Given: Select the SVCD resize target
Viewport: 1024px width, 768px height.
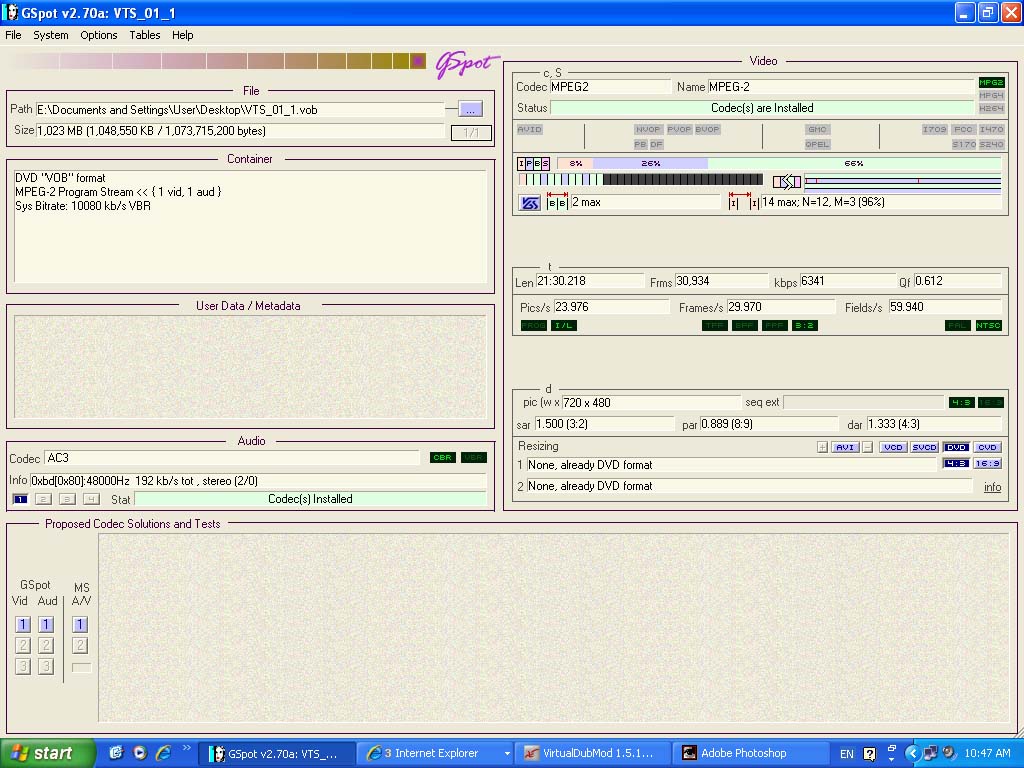Looking at the screenshot, I should click(x=924, y=447).
